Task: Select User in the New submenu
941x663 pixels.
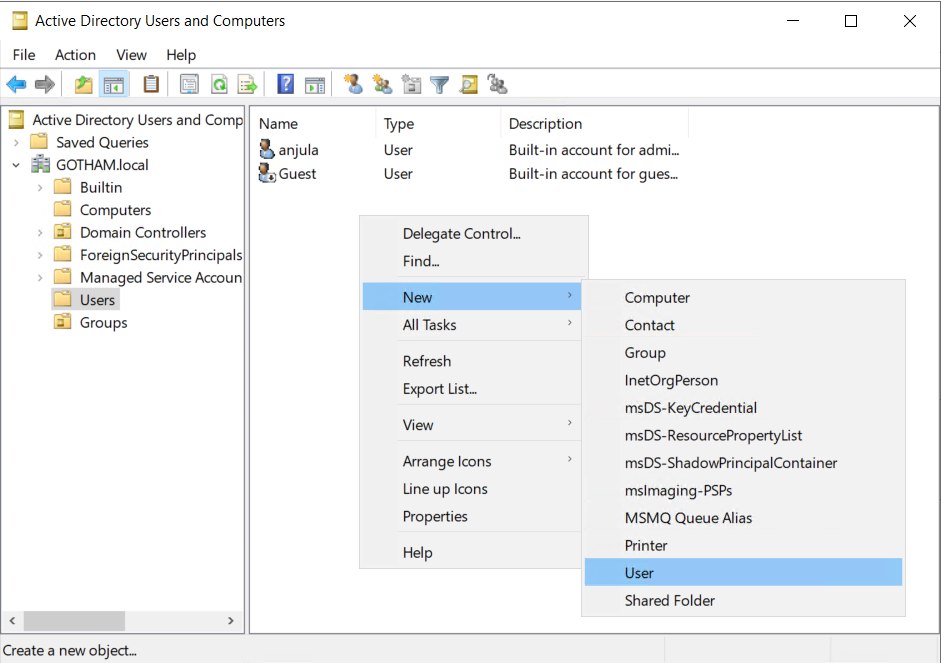Action: [639, 573]
